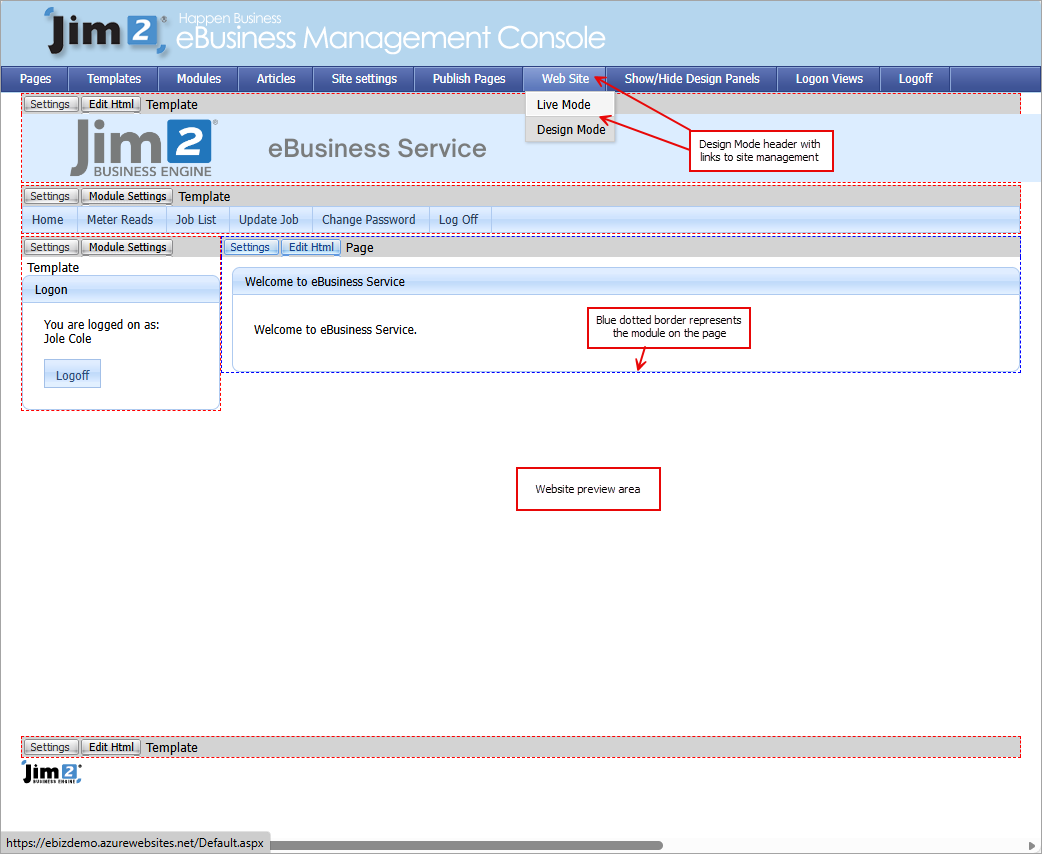Viewport: 1042px width, 854px height.
Task: Open the Update Job nav tab
Action: tap(268, 219)
